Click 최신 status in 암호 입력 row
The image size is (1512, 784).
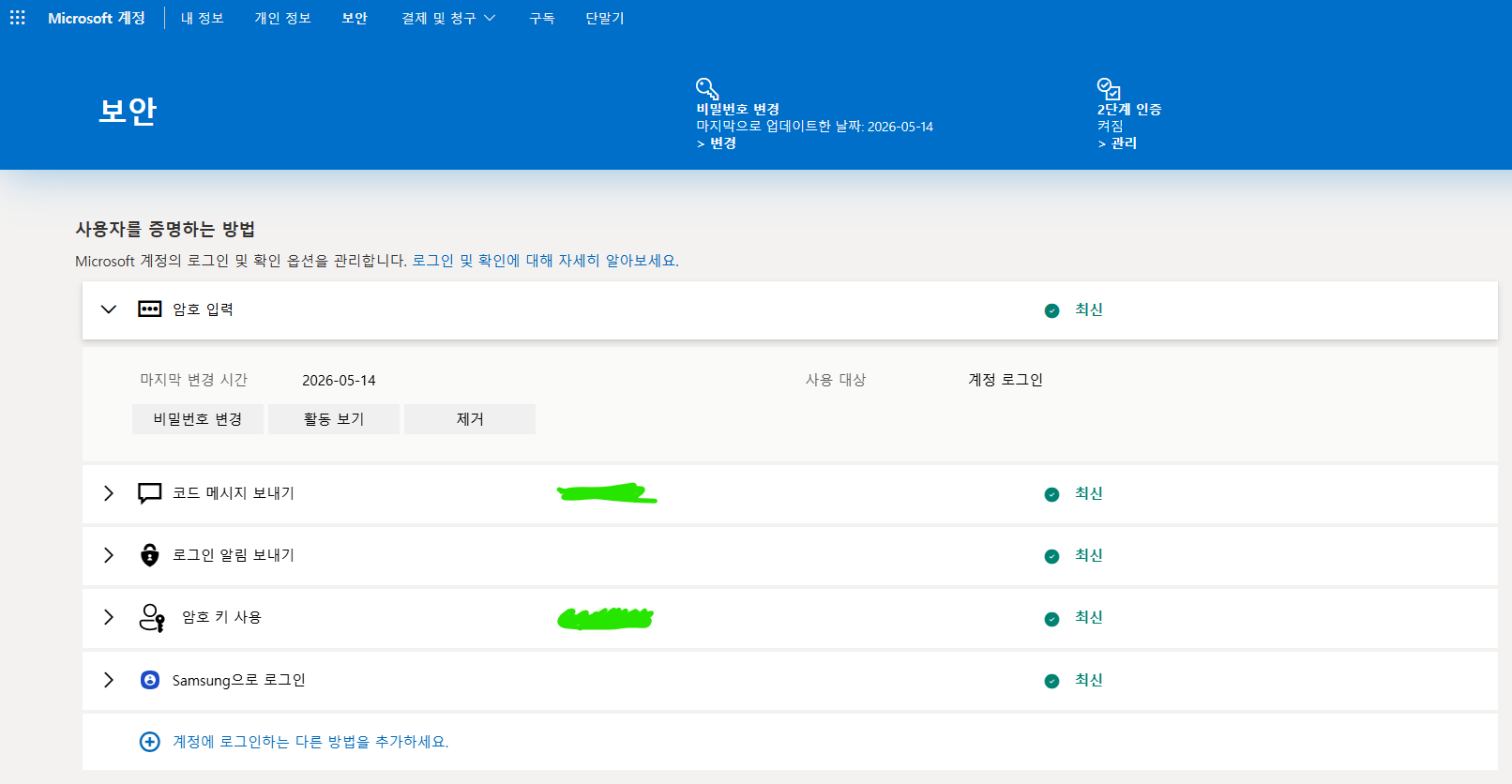click(1089, 309)
